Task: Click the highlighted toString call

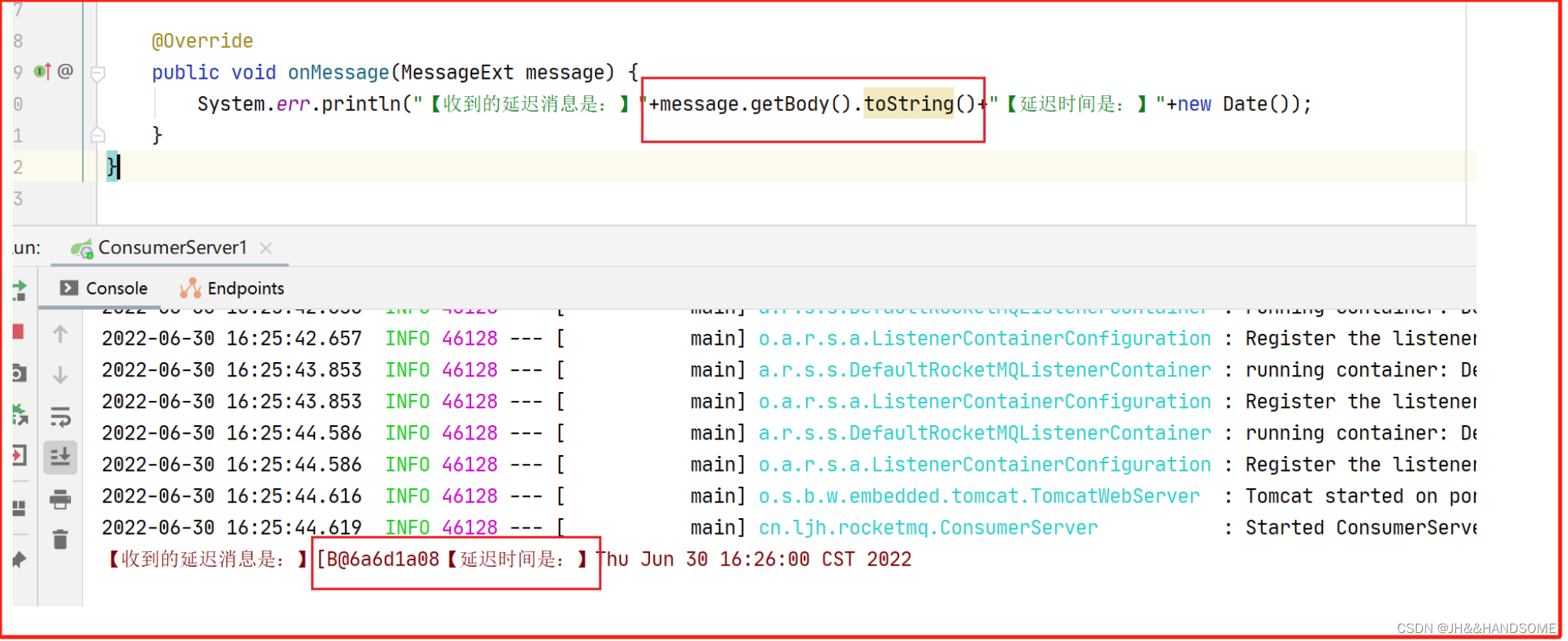Action: pos(908,104)
